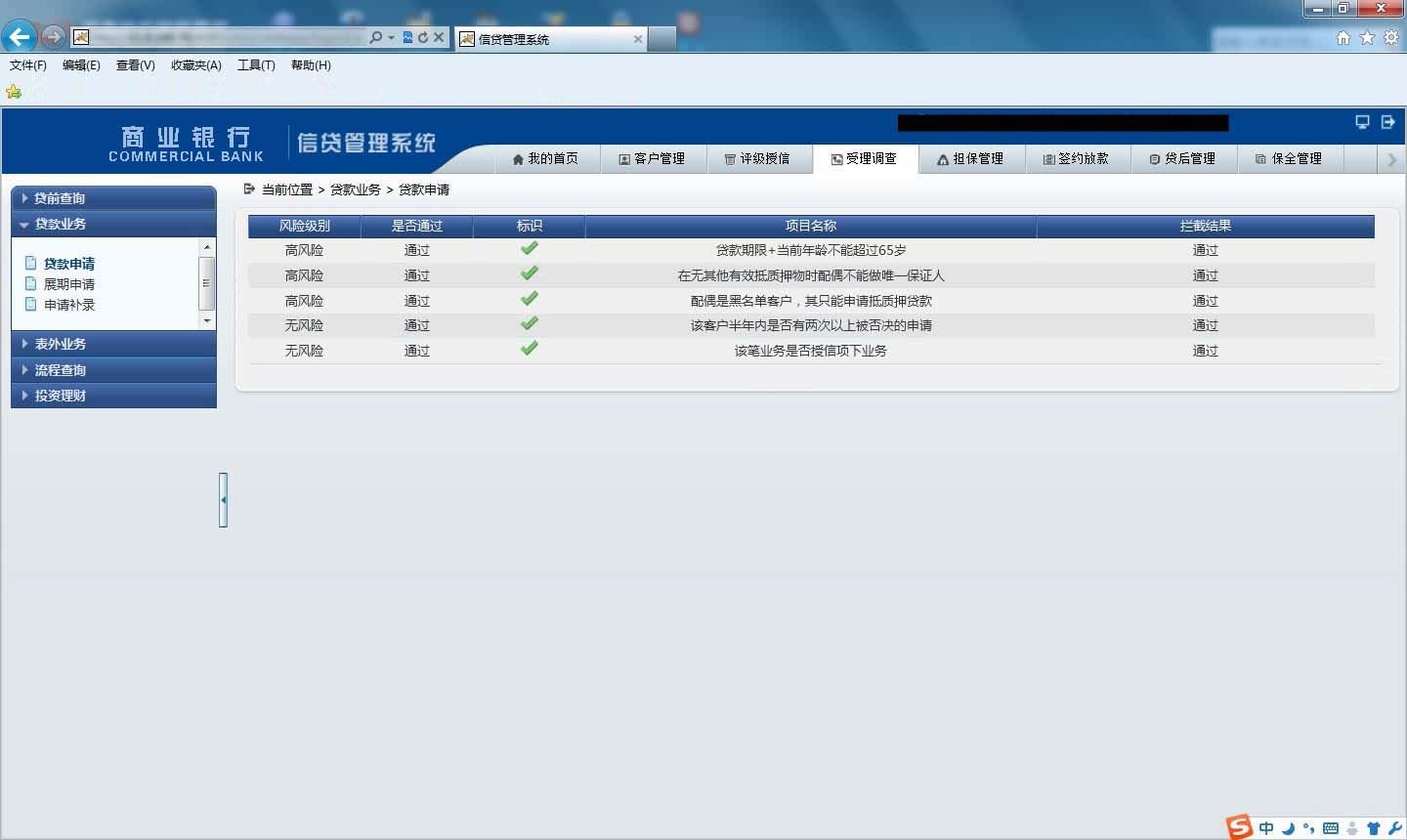Click the document icon beside 展期申请
This screenshot has width=1407, height=840.
(x=31, y=283)
